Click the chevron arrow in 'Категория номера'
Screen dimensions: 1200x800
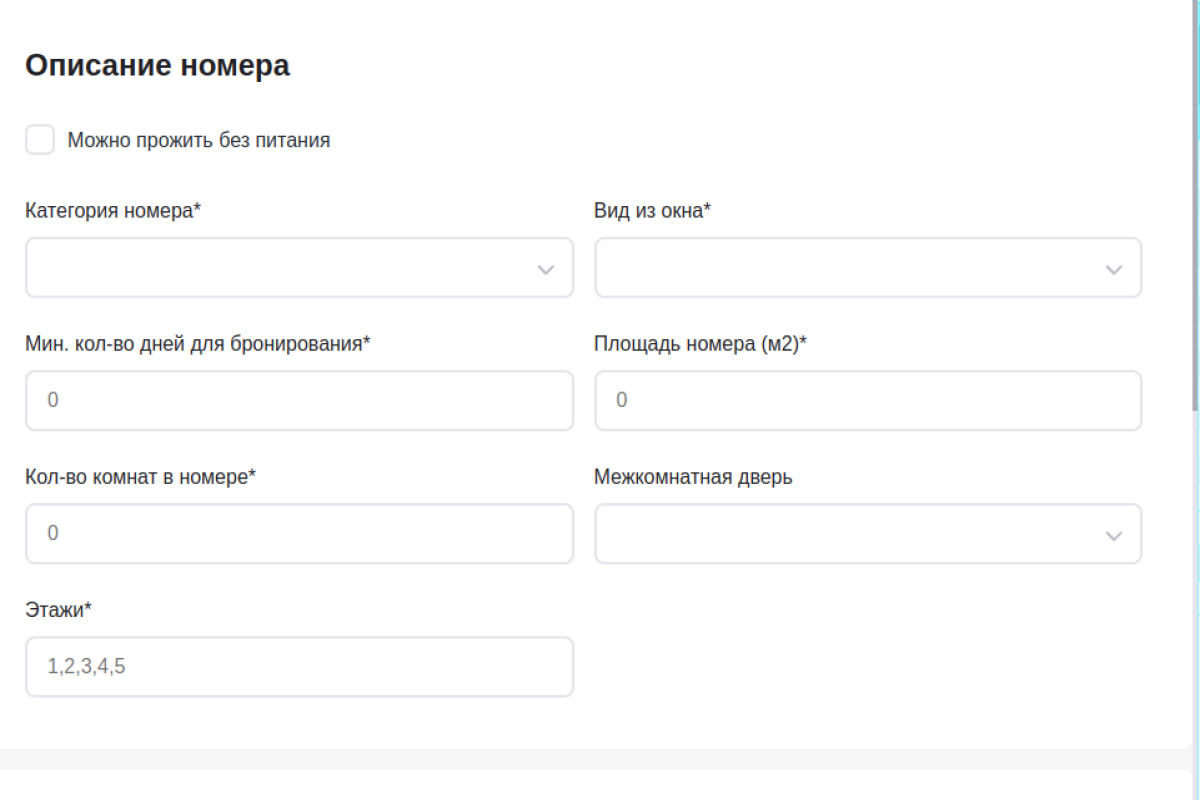[546, 269]
